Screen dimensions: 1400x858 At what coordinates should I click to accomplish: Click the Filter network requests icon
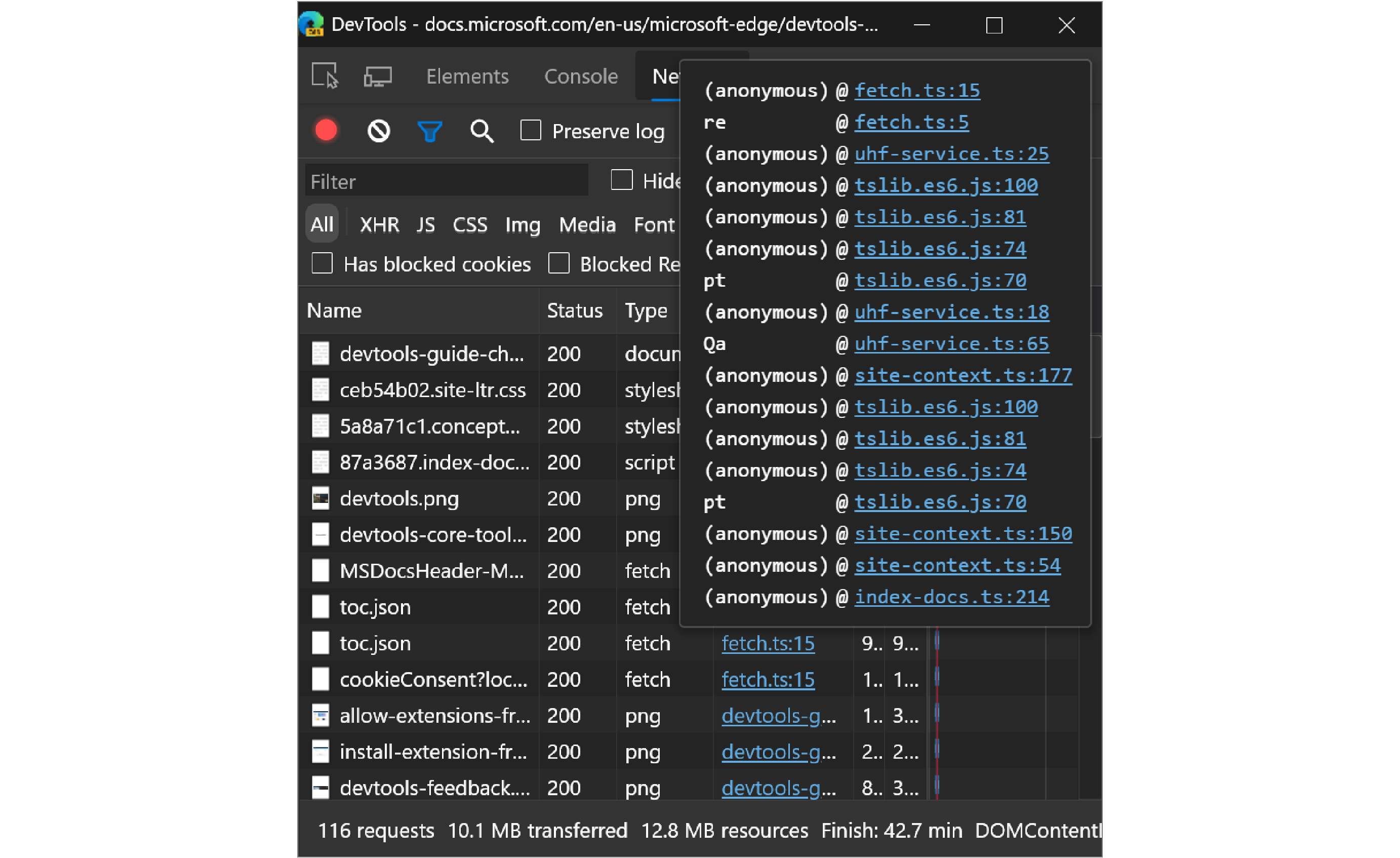point(430,131)
